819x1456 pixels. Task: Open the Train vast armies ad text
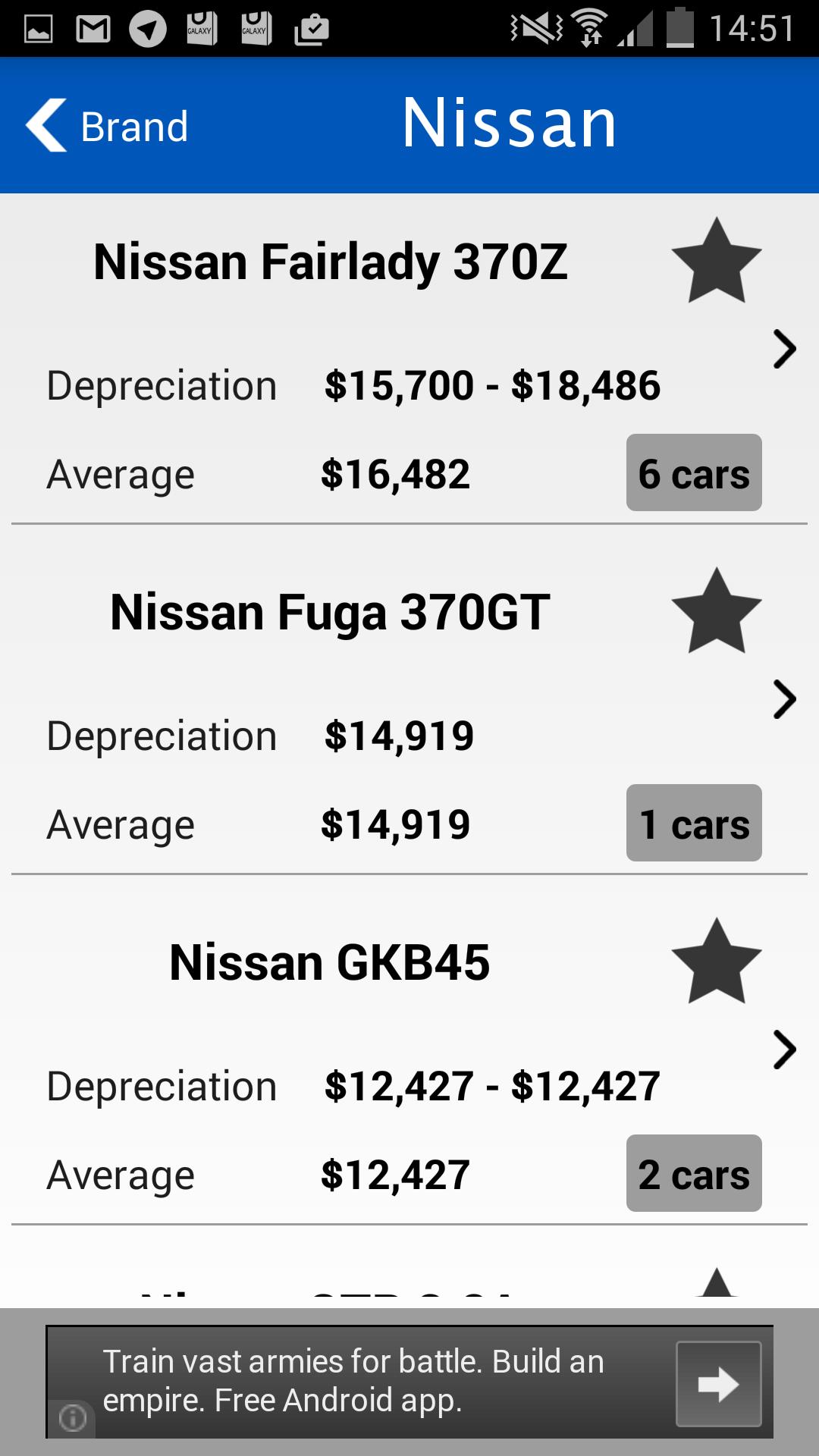pos(353,1381)
